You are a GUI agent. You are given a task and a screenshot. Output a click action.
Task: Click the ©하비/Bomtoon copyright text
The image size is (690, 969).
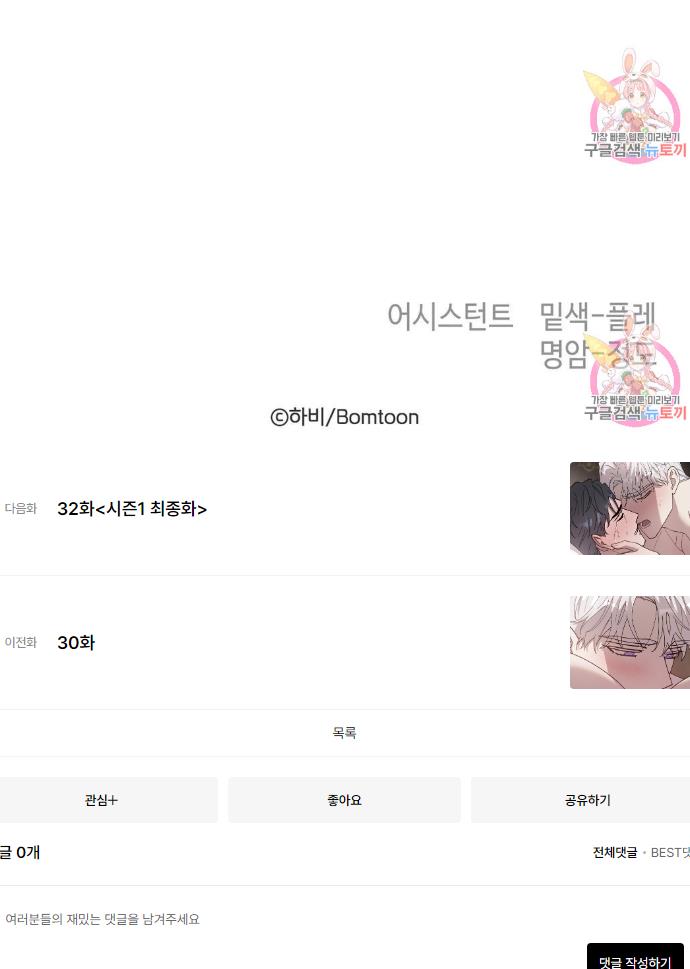(344, 417)
